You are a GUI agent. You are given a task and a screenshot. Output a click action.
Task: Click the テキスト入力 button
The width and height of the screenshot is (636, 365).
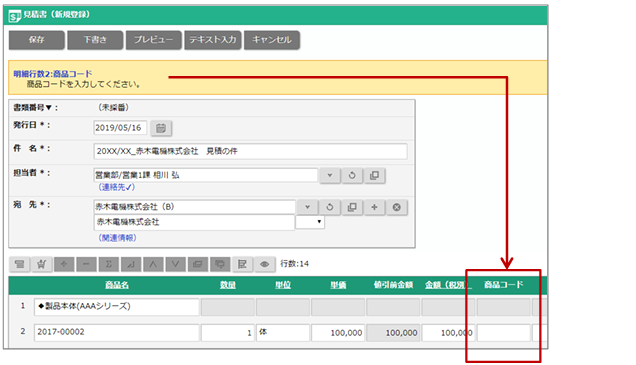(213, 40)
